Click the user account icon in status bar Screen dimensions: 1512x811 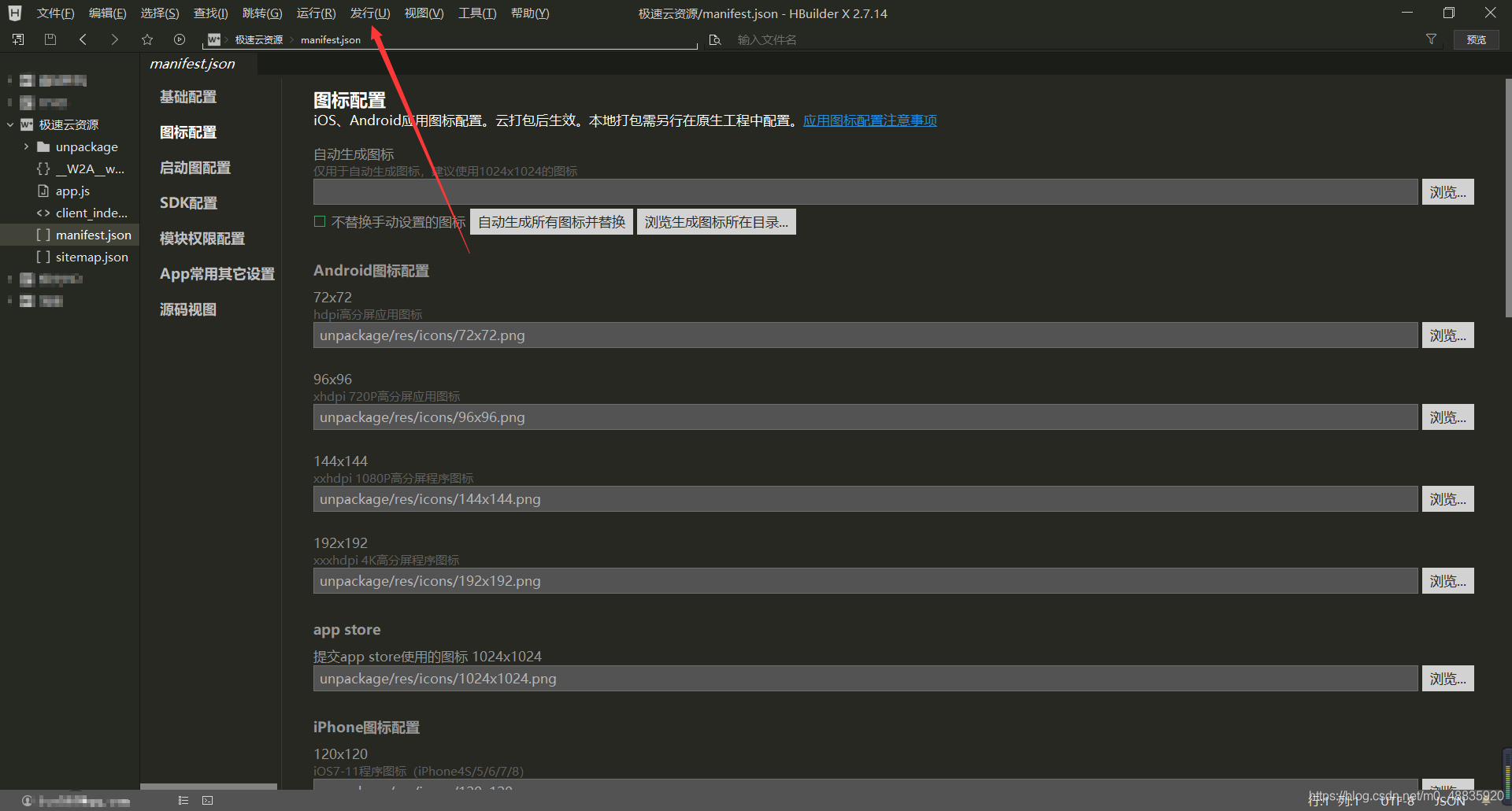click(x=28, y=801)
